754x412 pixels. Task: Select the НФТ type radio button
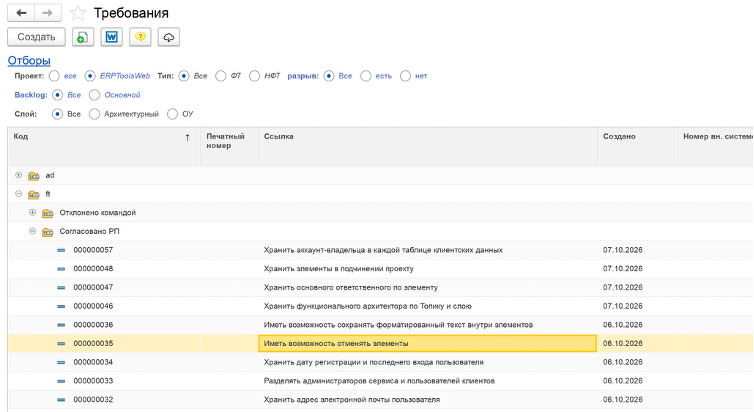pos(254,76)
